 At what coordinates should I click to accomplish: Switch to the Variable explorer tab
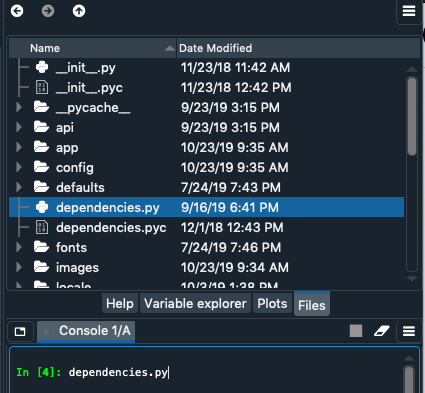195,304
